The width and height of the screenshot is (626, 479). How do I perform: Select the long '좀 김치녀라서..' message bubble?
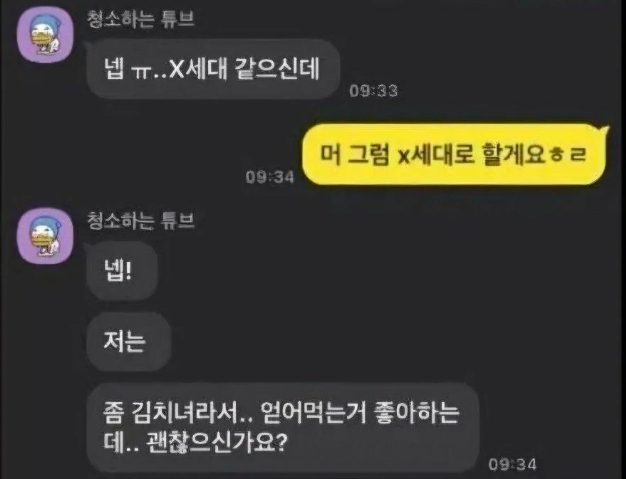(x=283, y=428)
